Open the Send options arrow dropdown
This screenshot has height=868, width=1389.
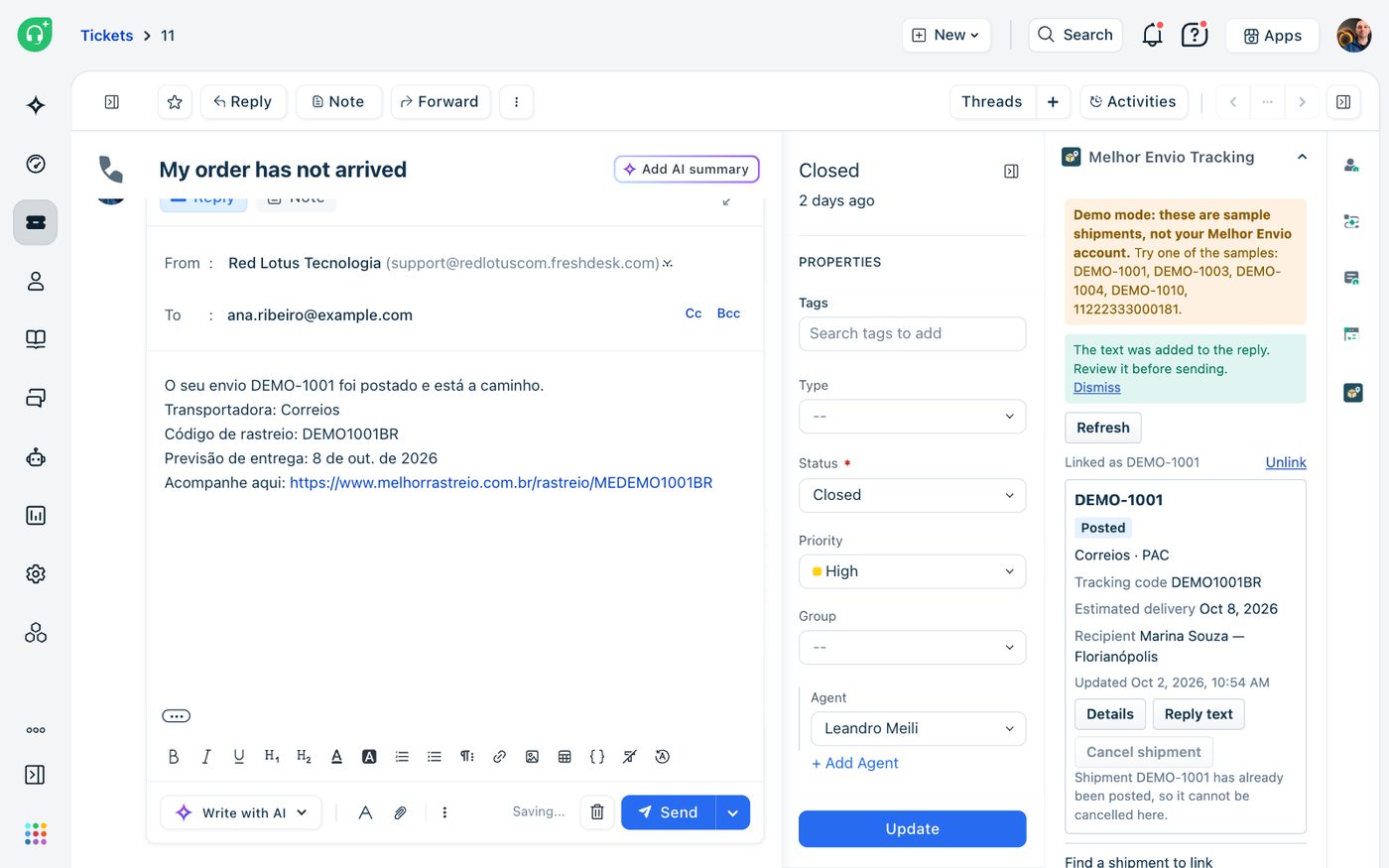point(733,812)
